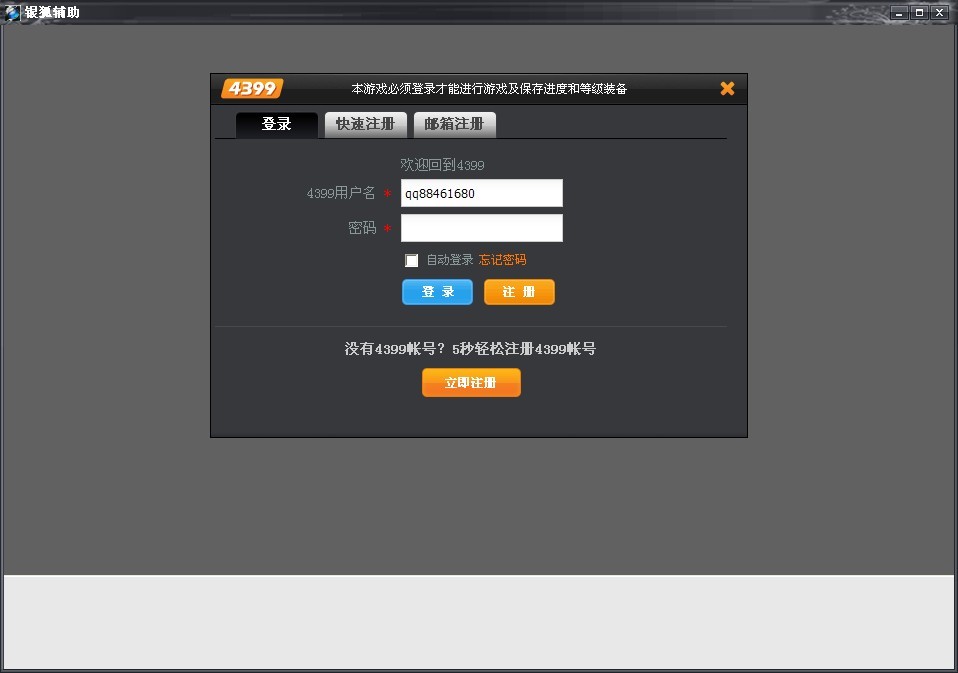
Task: Click the 4399用户名 field label
Action: (x=341, y=194)
